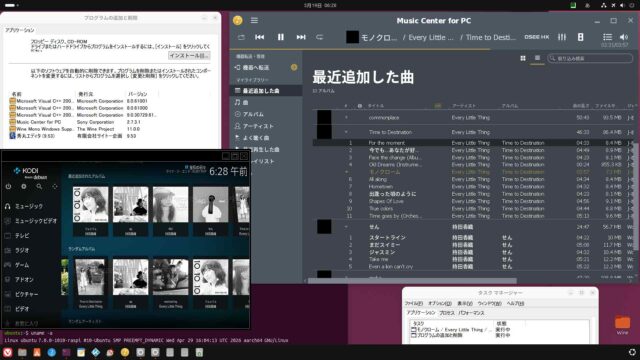Select プログラムの追加と削除 task row
The image size is (640, 360).
(x=461, y=336)
